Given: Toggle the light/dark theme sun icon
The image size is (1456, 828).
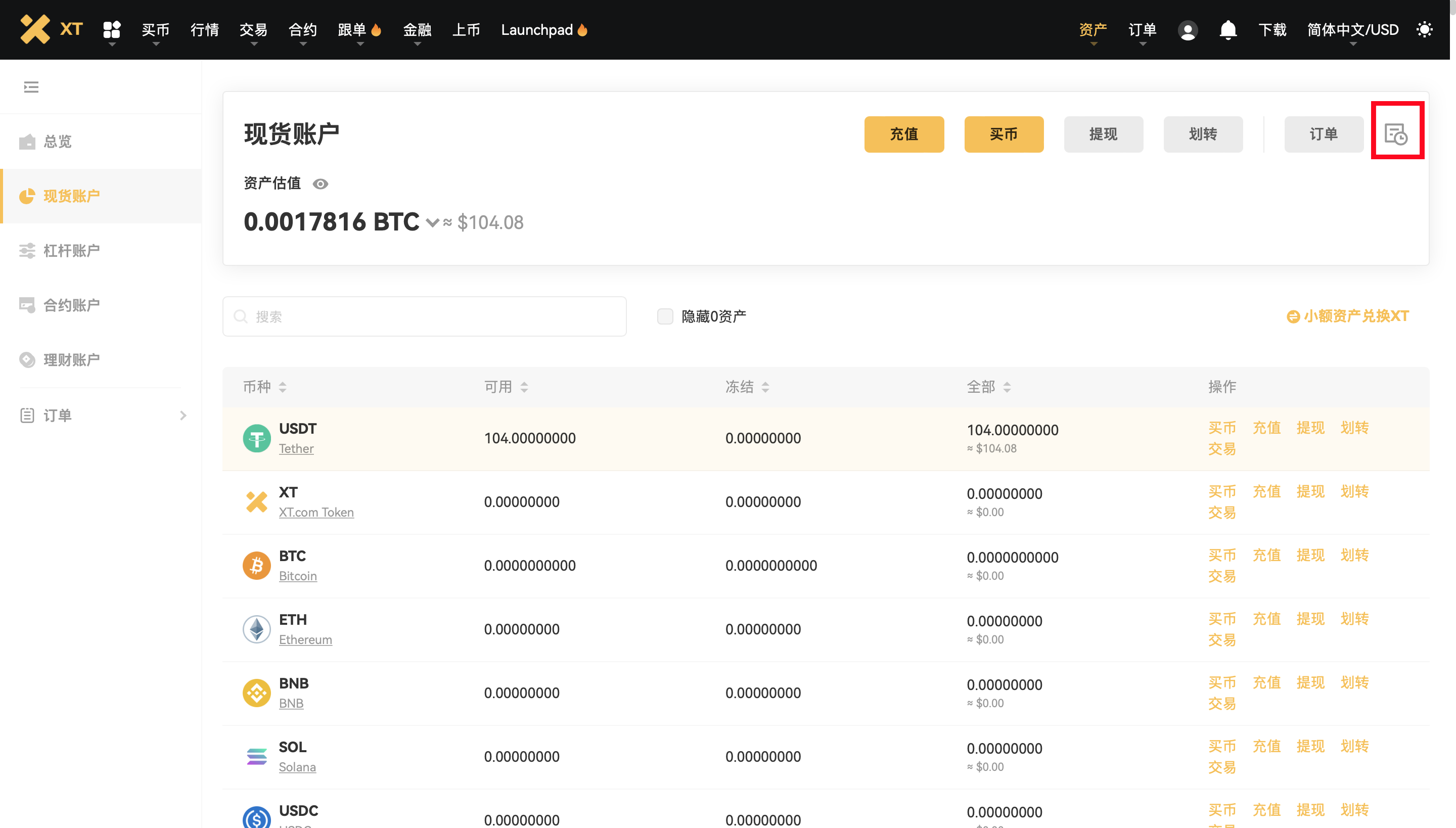Looking at the screenshot, I should coord(1424,29).
